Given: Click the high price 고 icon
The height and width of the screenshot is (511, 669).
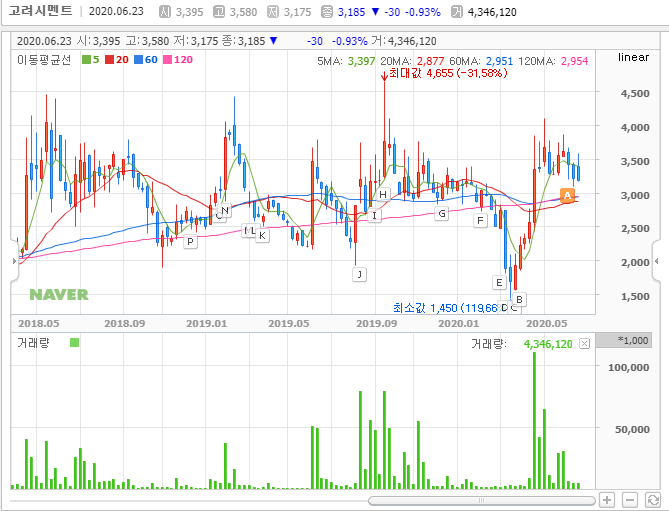Looking at the screenshot, I should [x=218, y=12].
